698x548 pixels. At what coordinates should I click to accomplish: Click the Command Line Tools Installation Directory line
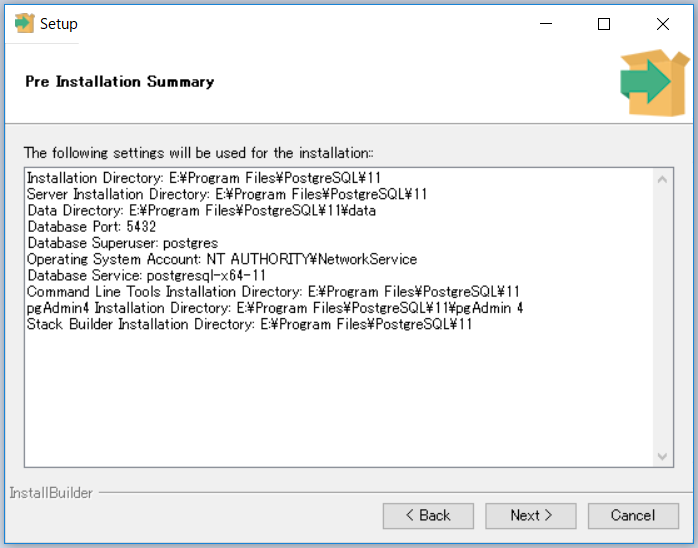click(x=273, y=291)
